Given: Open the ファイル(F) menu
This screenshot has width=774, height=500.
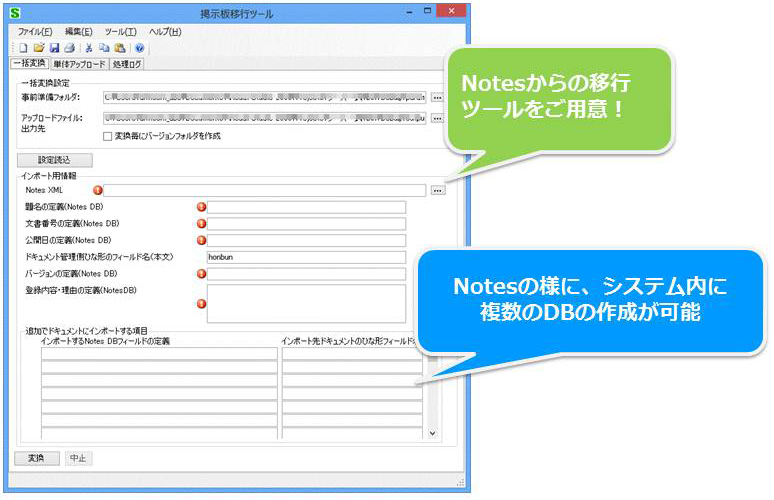Looking at the screenshot, I should click(35, 32).
